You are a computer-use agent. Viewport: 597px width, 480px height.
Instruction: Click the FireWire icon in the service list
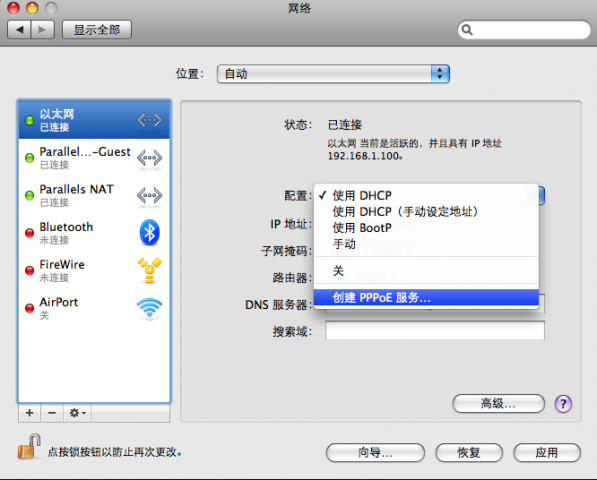tap(150, 270)
